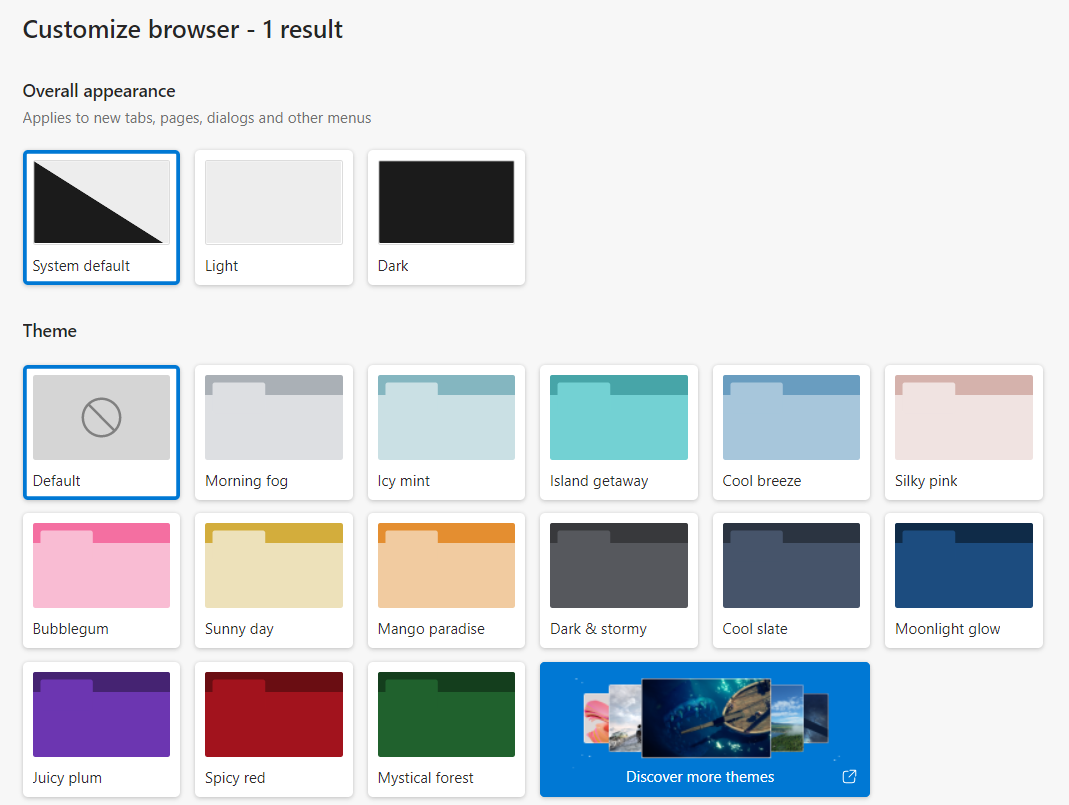Select the Mango paradise theme

pyautogui.click(x=447, y=581)
